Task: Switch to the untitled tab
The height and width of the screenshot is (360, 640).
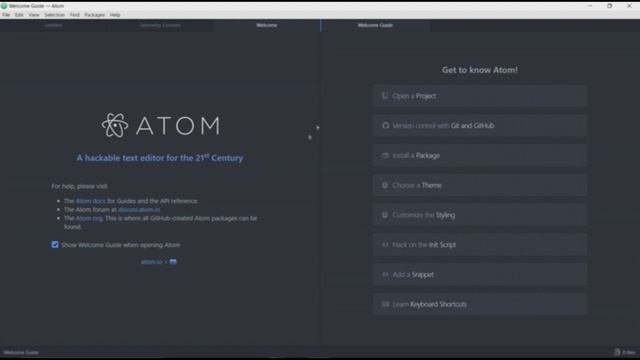Action: click(x=53, y=25)
